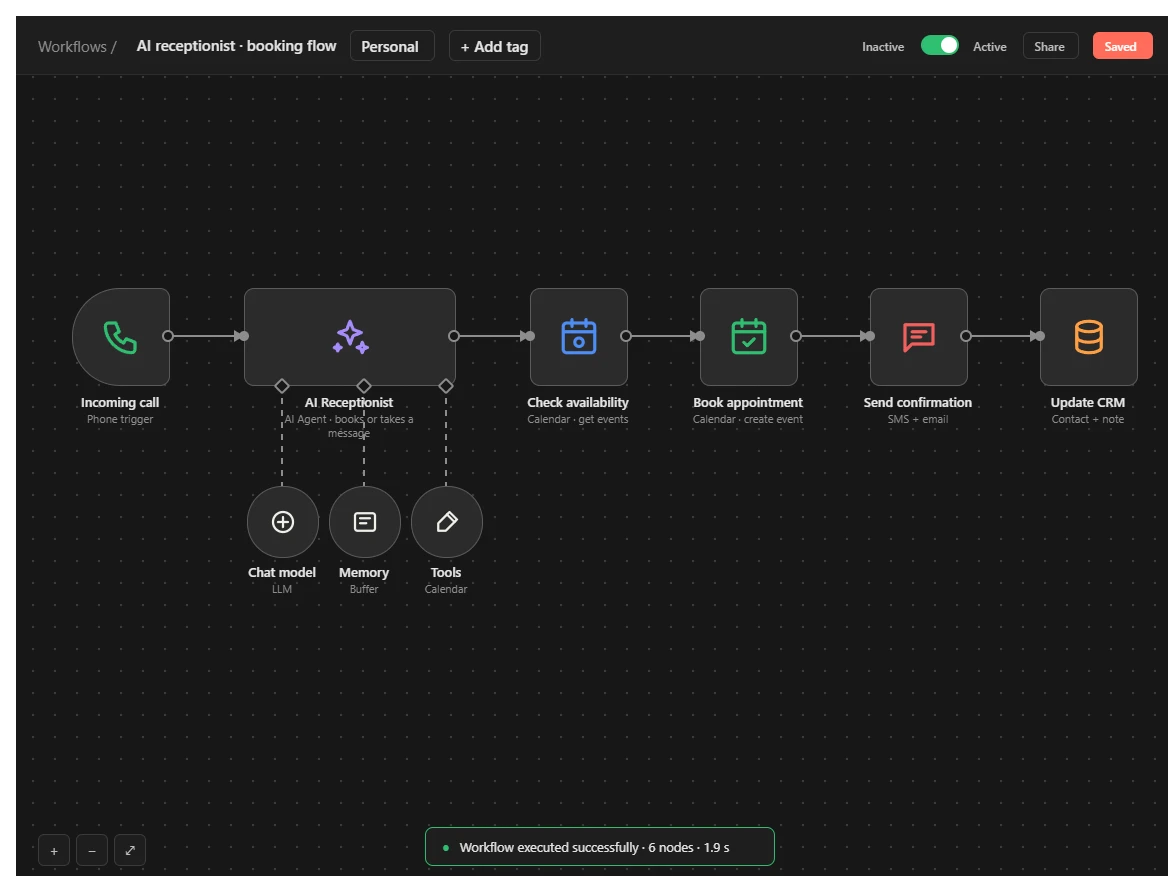
Task: Click the 'Contact + note' subtitle
Action: point(1088,419)
